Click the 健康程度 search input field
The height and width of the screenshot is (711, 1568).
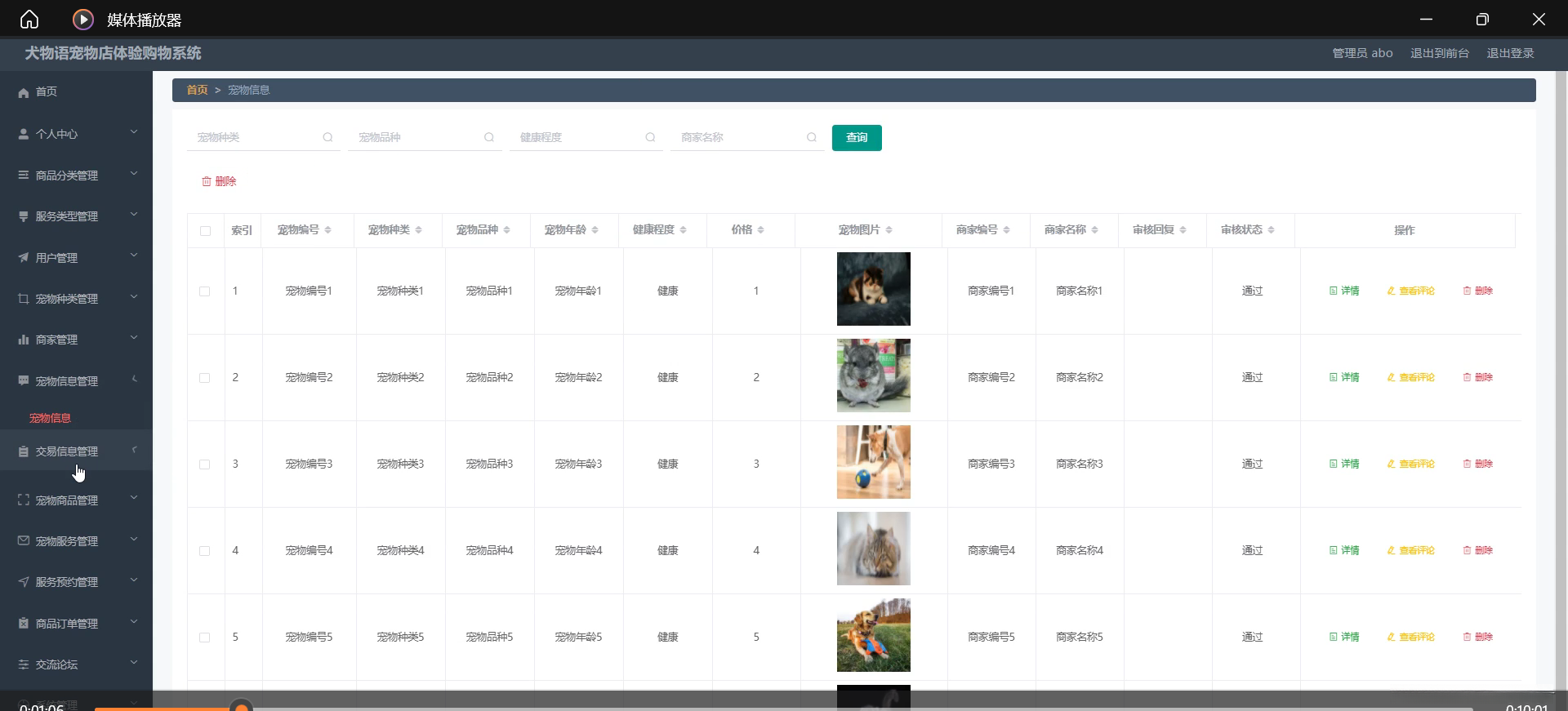(586, 137)
